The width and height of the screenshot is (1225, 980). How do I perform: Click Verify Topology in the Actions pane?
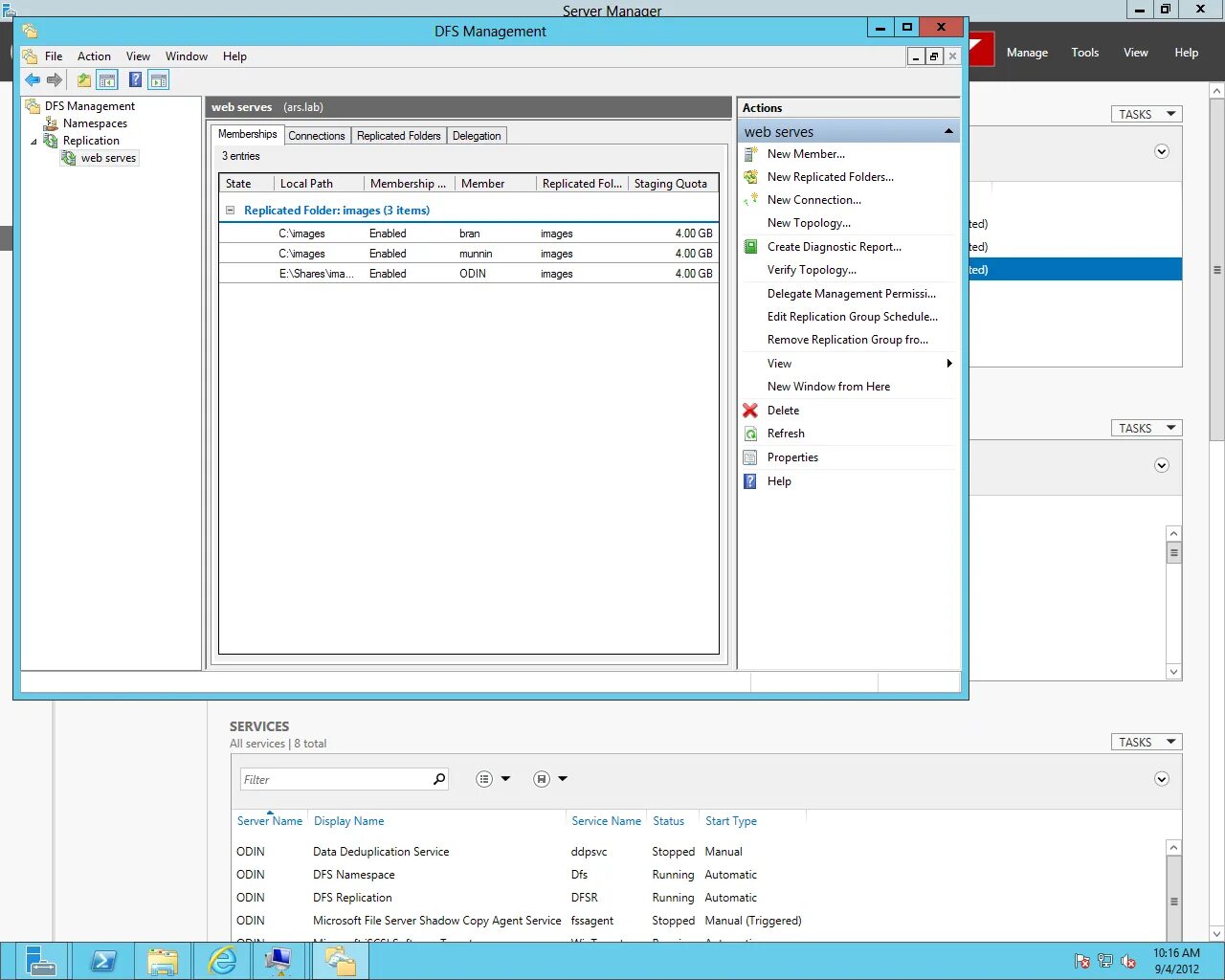812,269
